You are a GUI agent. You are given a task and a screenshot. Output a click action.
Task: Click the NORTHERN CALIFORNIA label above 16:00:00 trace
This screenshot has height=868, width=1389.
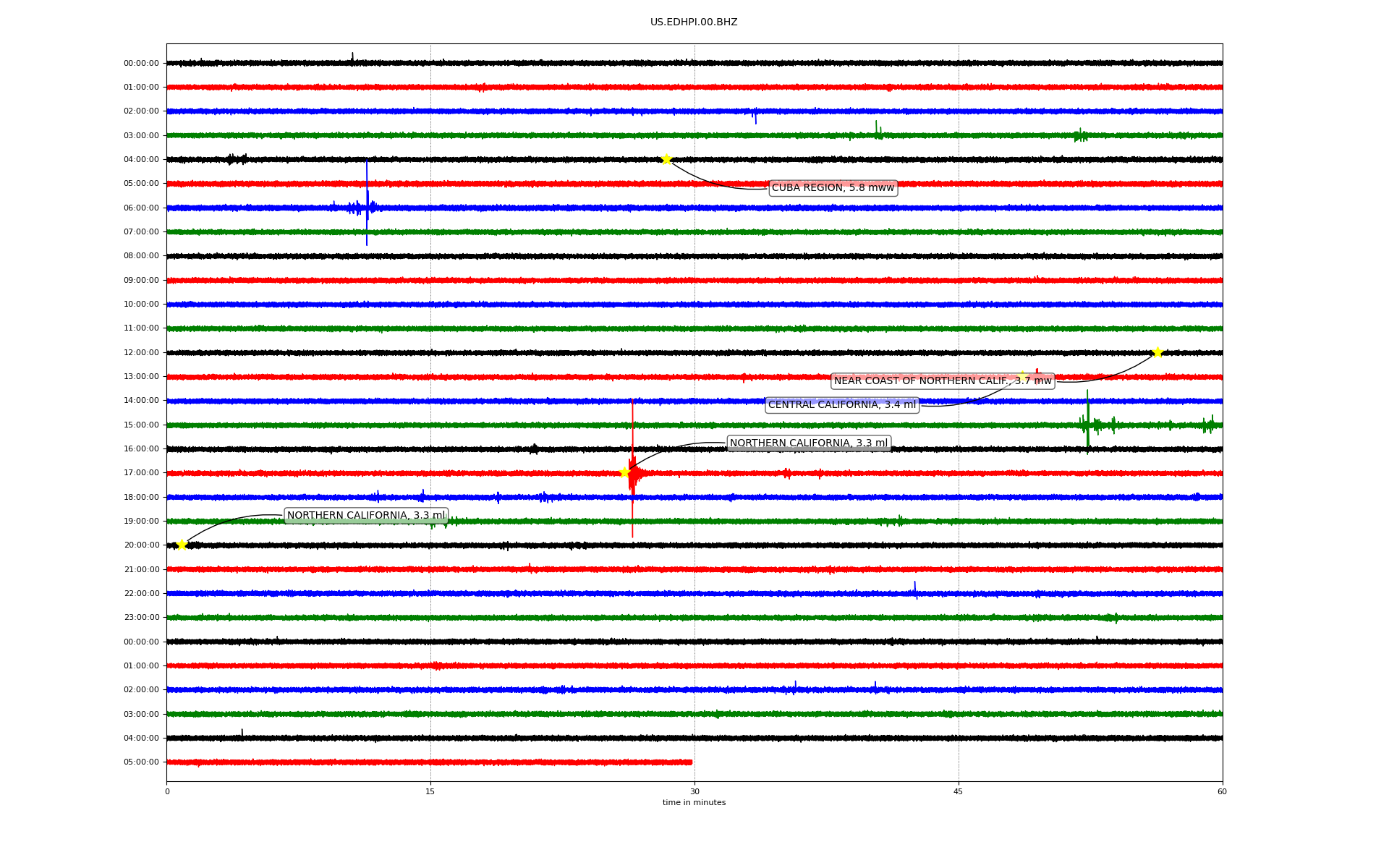pyautogui.click(x=808, y=443)
